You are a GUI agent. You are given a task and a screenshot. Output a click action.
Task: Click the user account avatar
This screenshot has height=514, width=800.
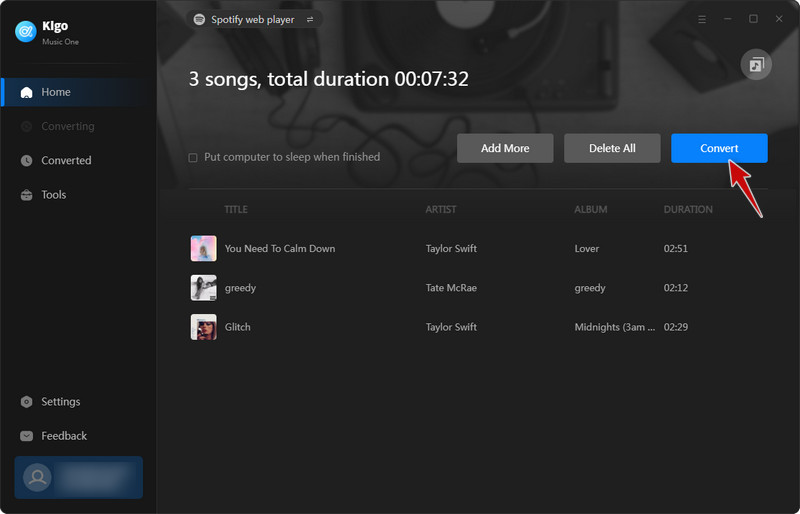(x=37, y=477)
